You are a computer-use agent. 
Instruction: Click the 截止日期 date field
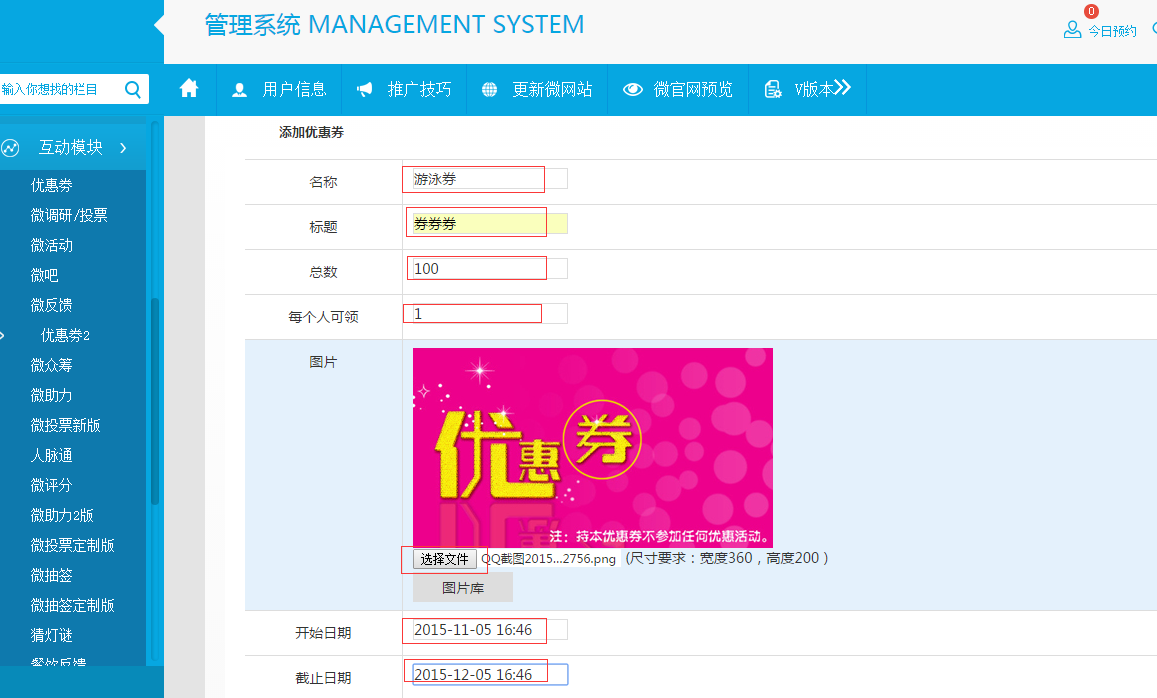489,674
